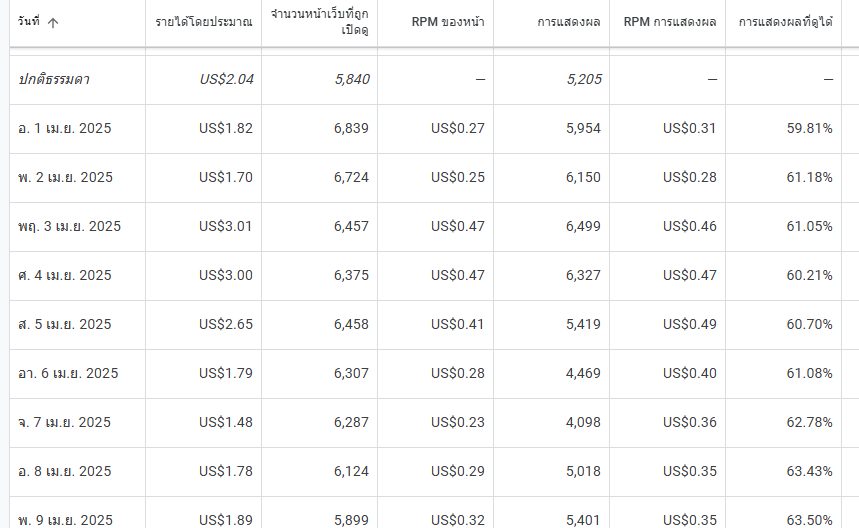Click the 62.78% viewable impressions cell
859x528 pixels.
tap(809, 422)
